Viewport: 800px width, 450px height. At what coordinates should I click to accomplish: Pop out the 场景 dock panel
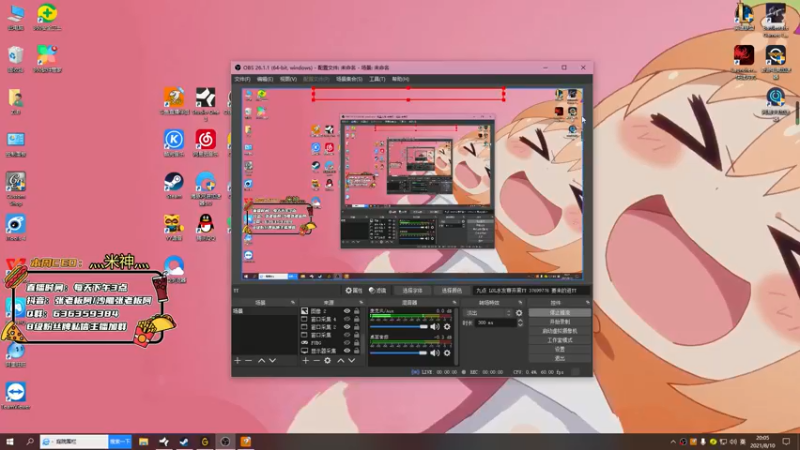(292, 303)
